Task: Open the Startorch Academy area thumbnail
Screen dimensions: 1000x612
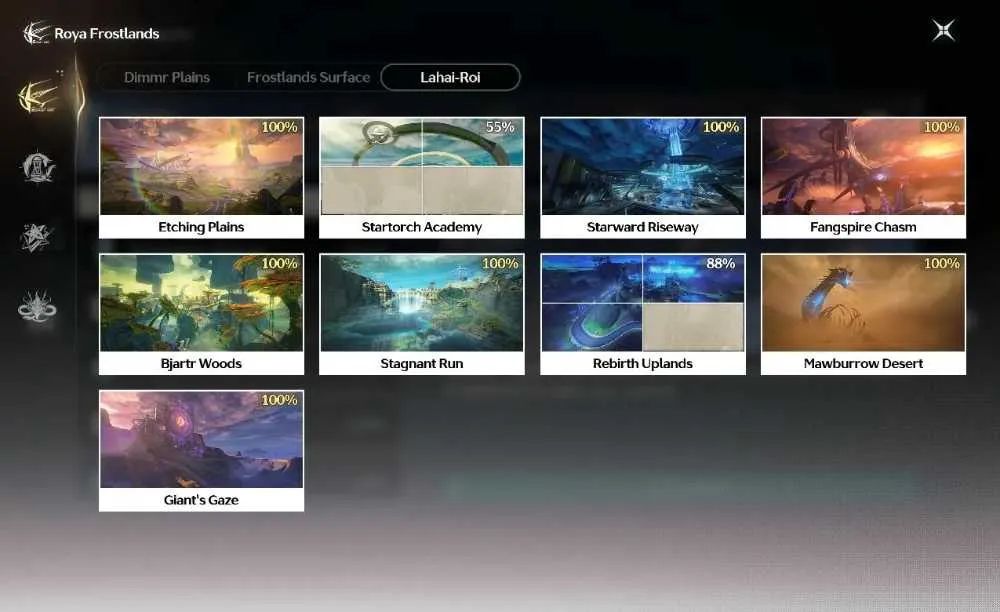Action: coord(422,166)
